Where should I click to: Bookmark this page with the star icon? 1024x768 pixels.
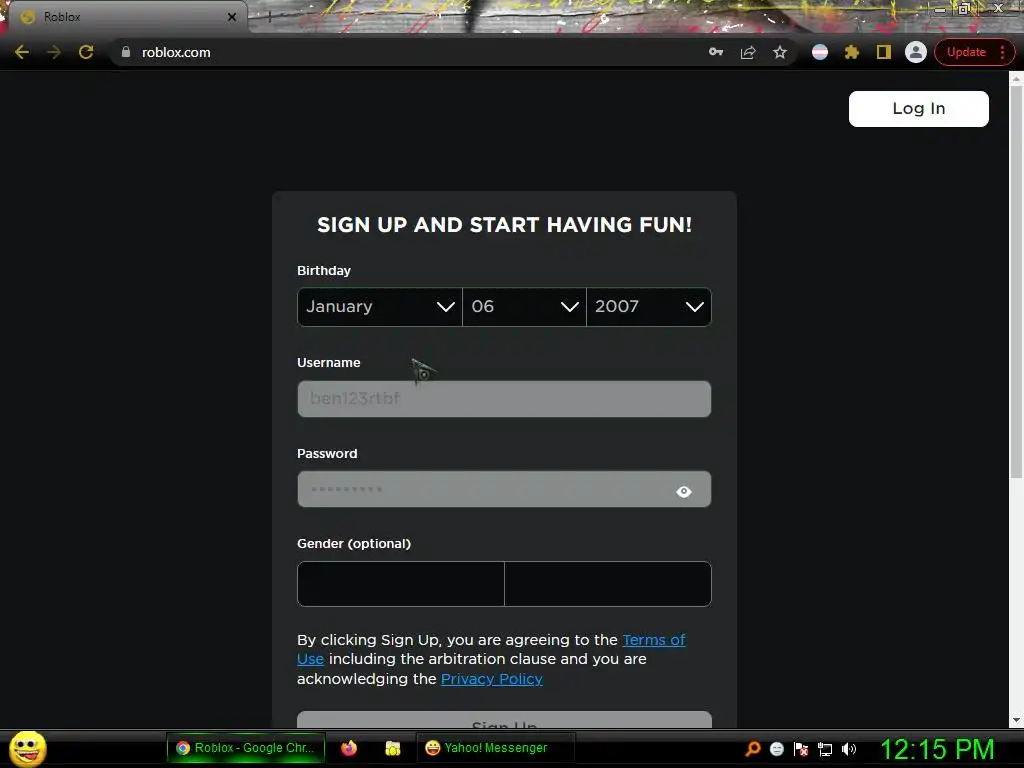[780, 52]
